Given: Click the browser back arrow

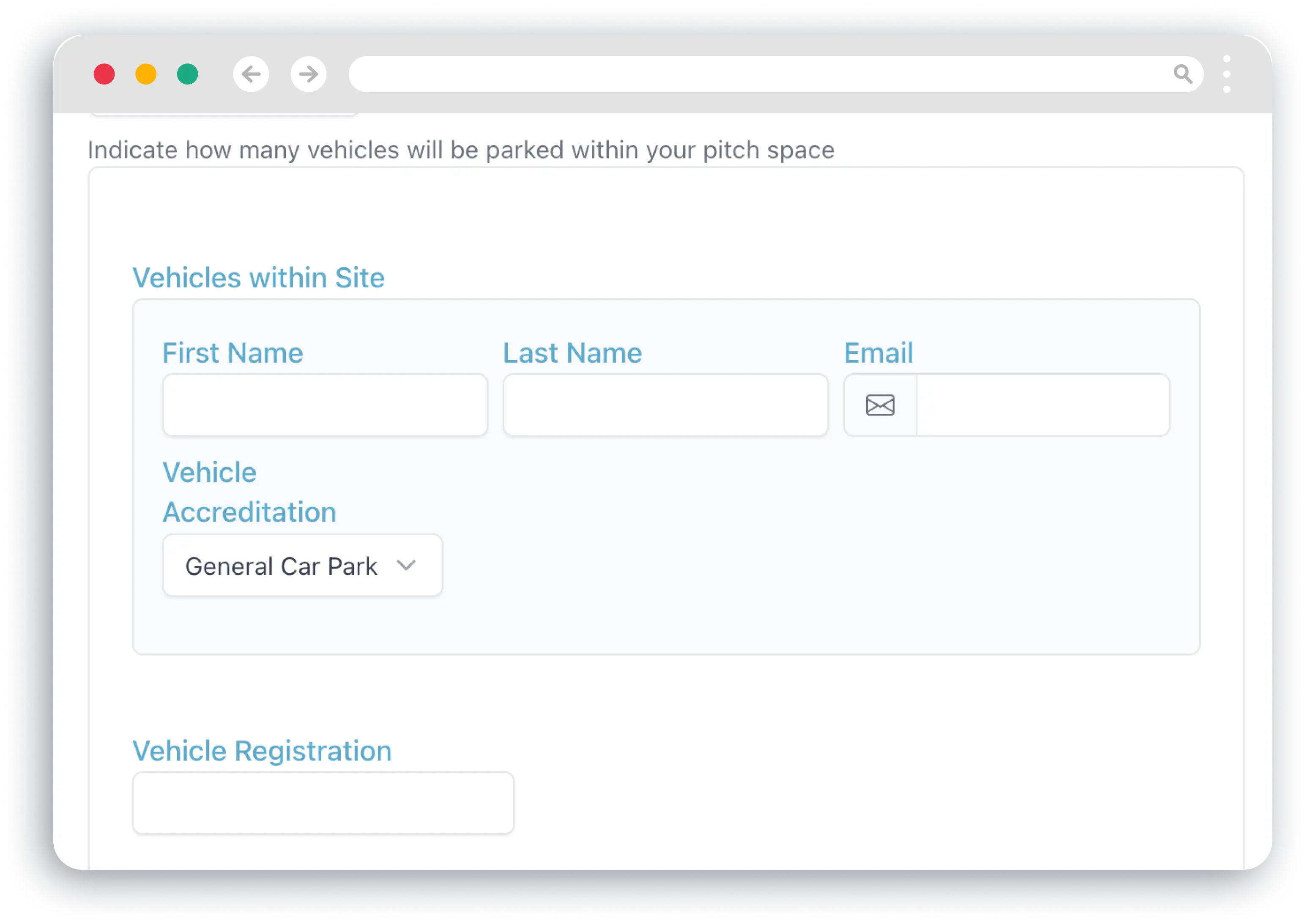Looking at the screenshot, I should point(251,74).
